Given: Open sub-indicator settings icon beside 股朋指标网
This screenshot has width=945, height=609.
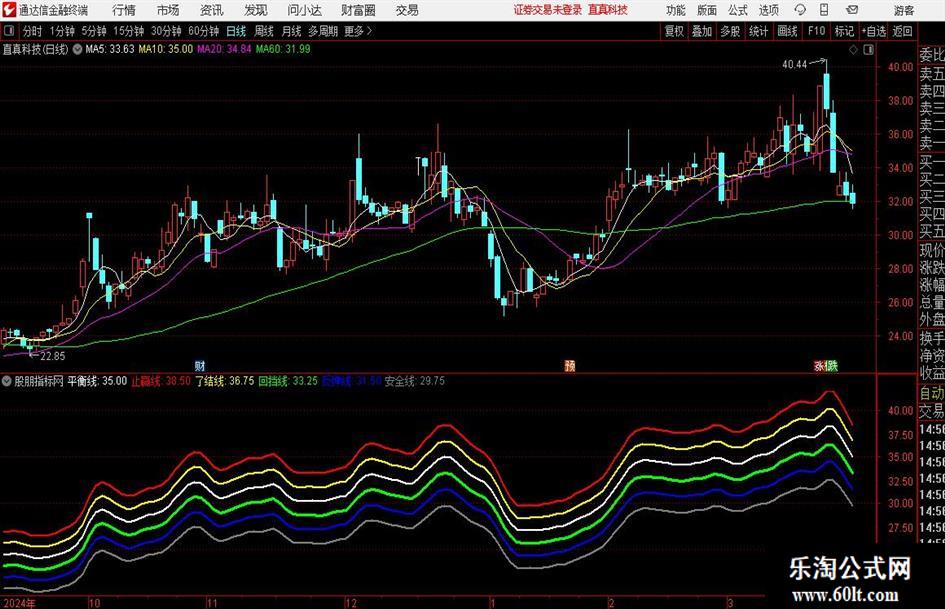Looking at the screenshot, I should [7, 381].
